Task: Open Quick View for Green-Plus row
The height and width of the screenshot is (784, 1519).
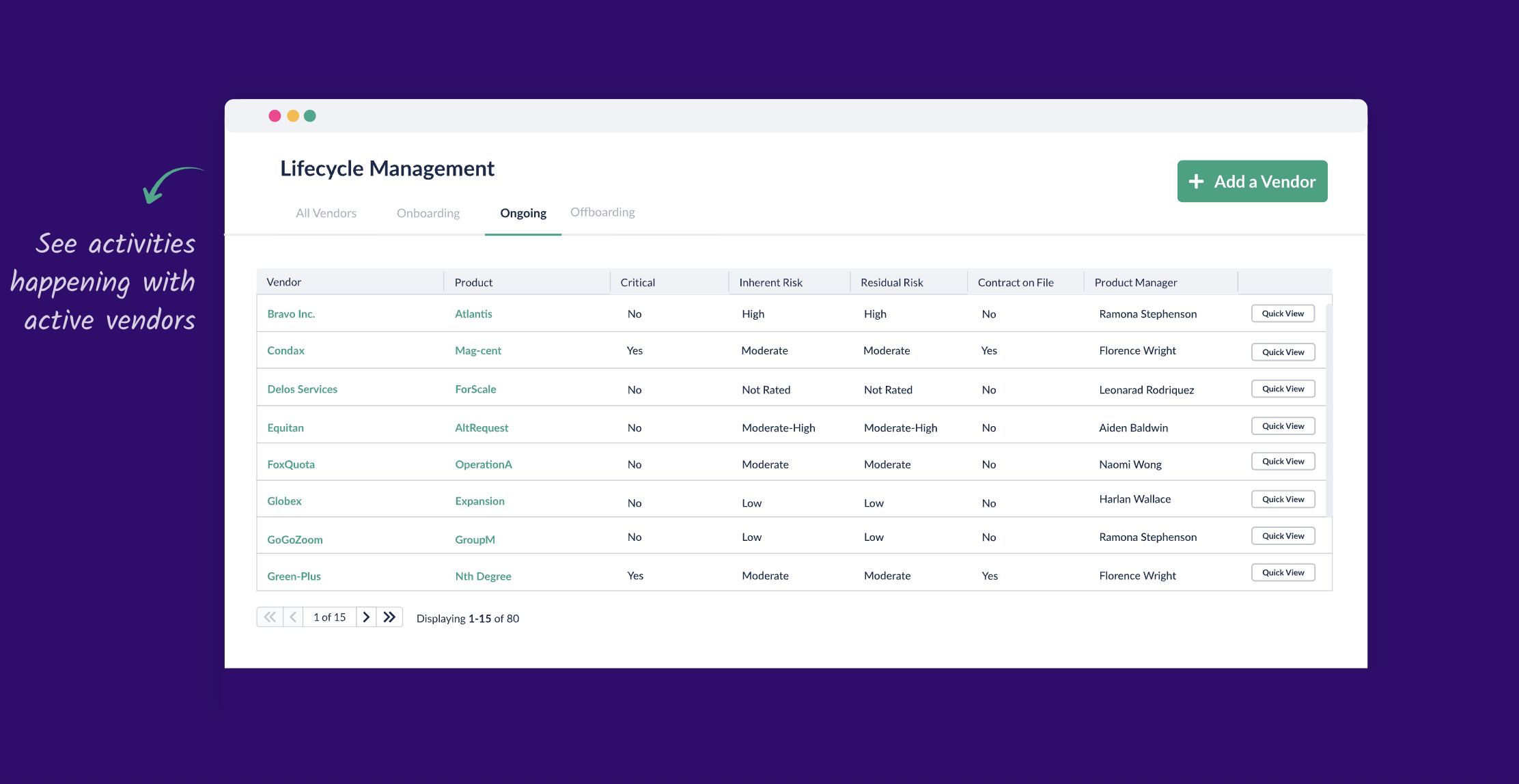Action: (1283, 572)
